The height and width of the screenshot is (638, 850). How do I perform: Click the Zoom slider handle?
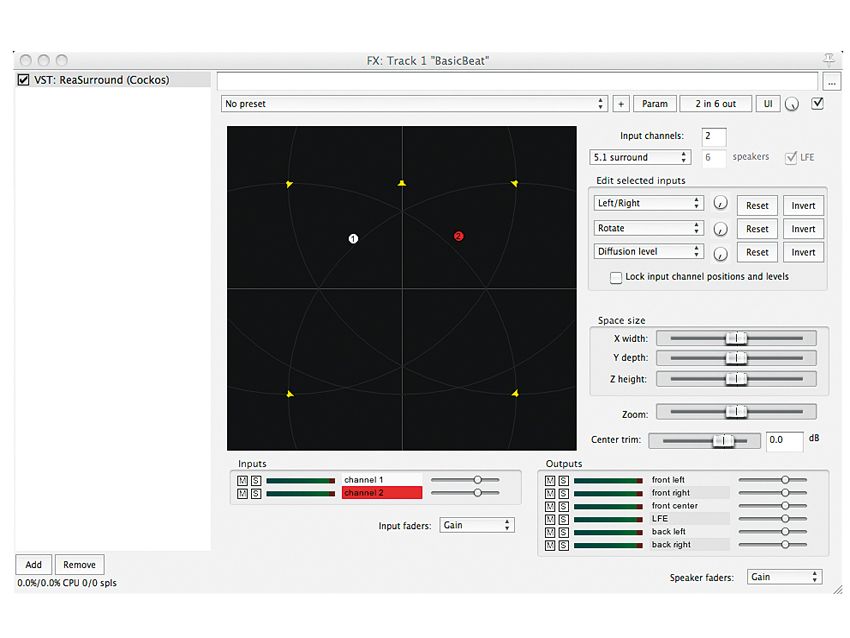coord(736,413)
